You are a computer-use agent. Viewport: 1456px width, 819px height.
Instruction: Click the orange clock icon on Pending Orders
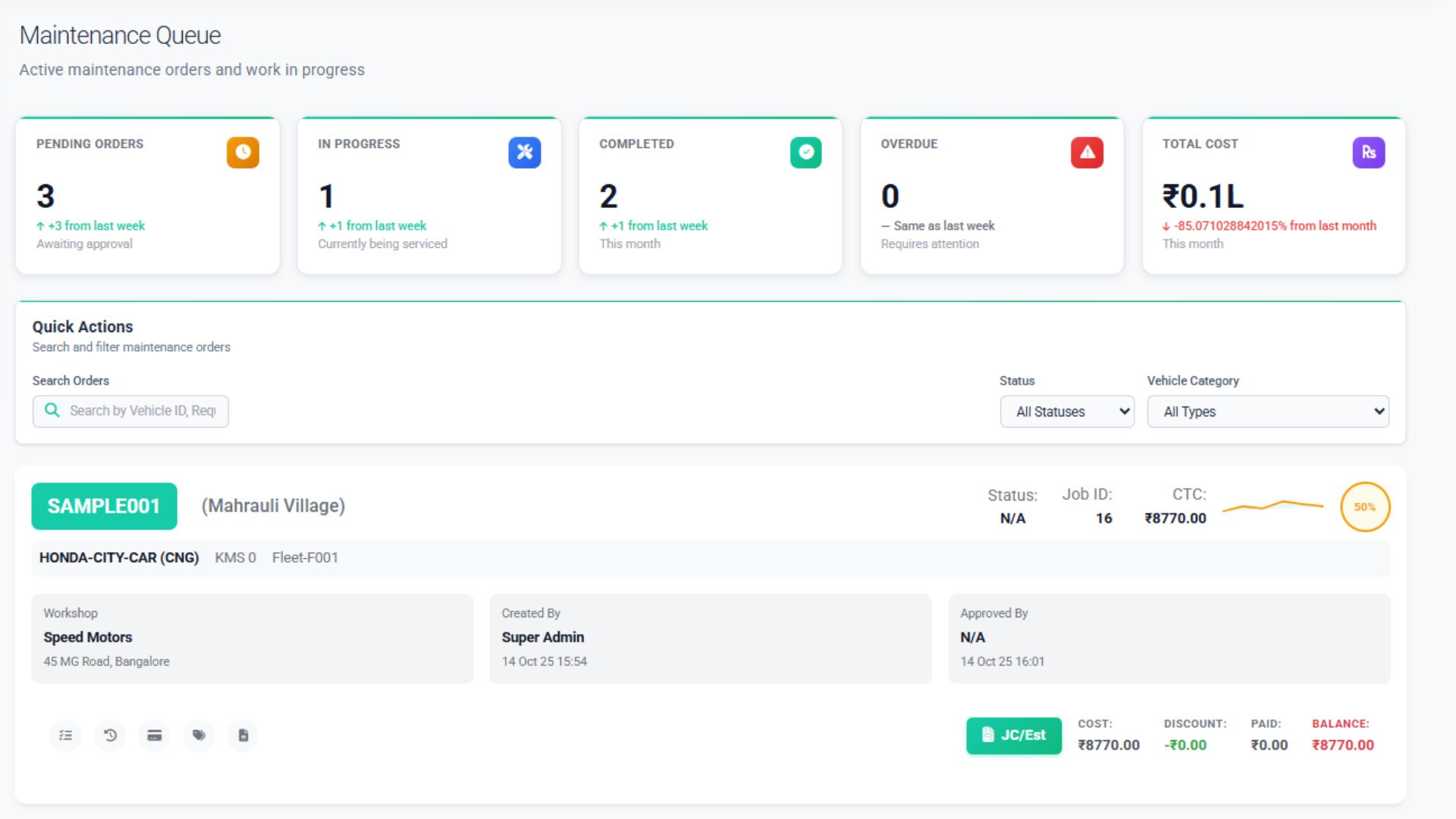tap(243, 152)
